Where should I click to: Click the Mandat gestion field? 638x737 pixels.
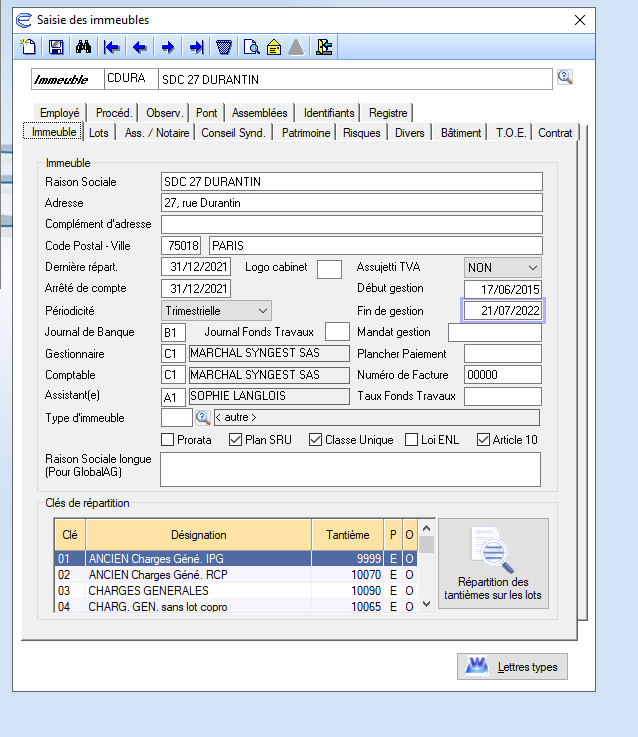pyautogui.click(x=495, y=333)
